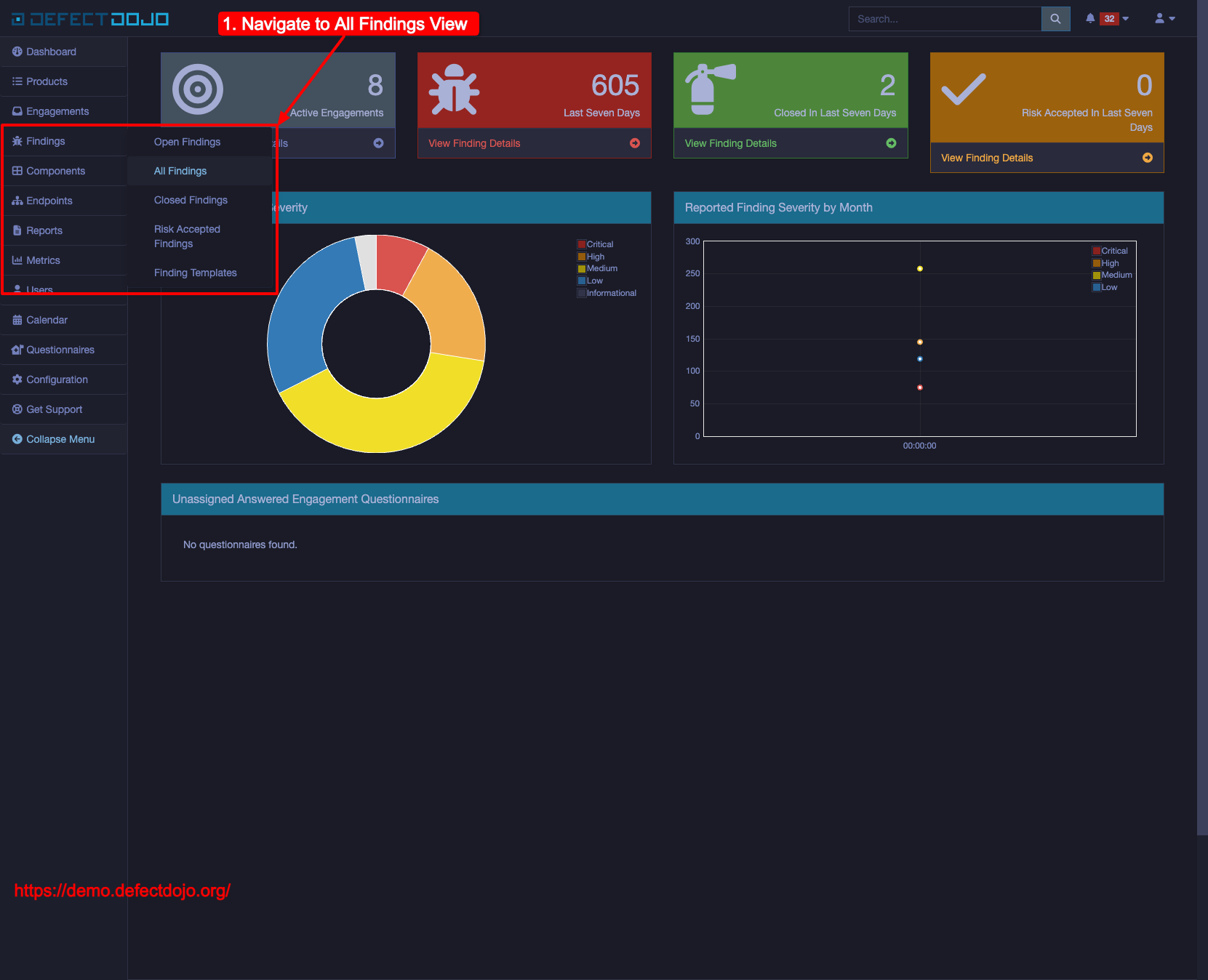Click the Collapse Menu label

(x=60, y=439)
